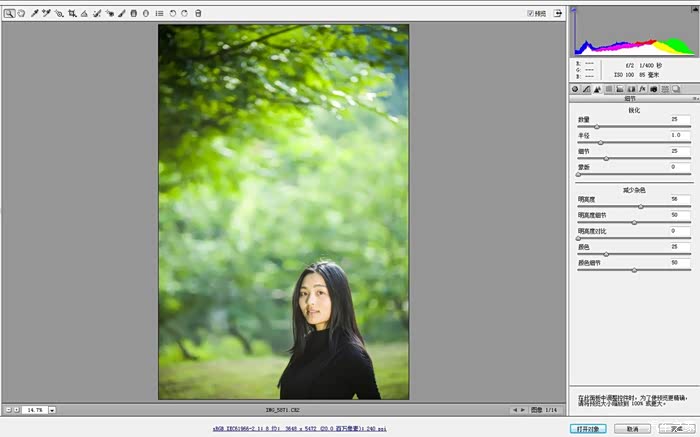Go to the previous image arrow
The image size is (700, 437).
[515, 410]
